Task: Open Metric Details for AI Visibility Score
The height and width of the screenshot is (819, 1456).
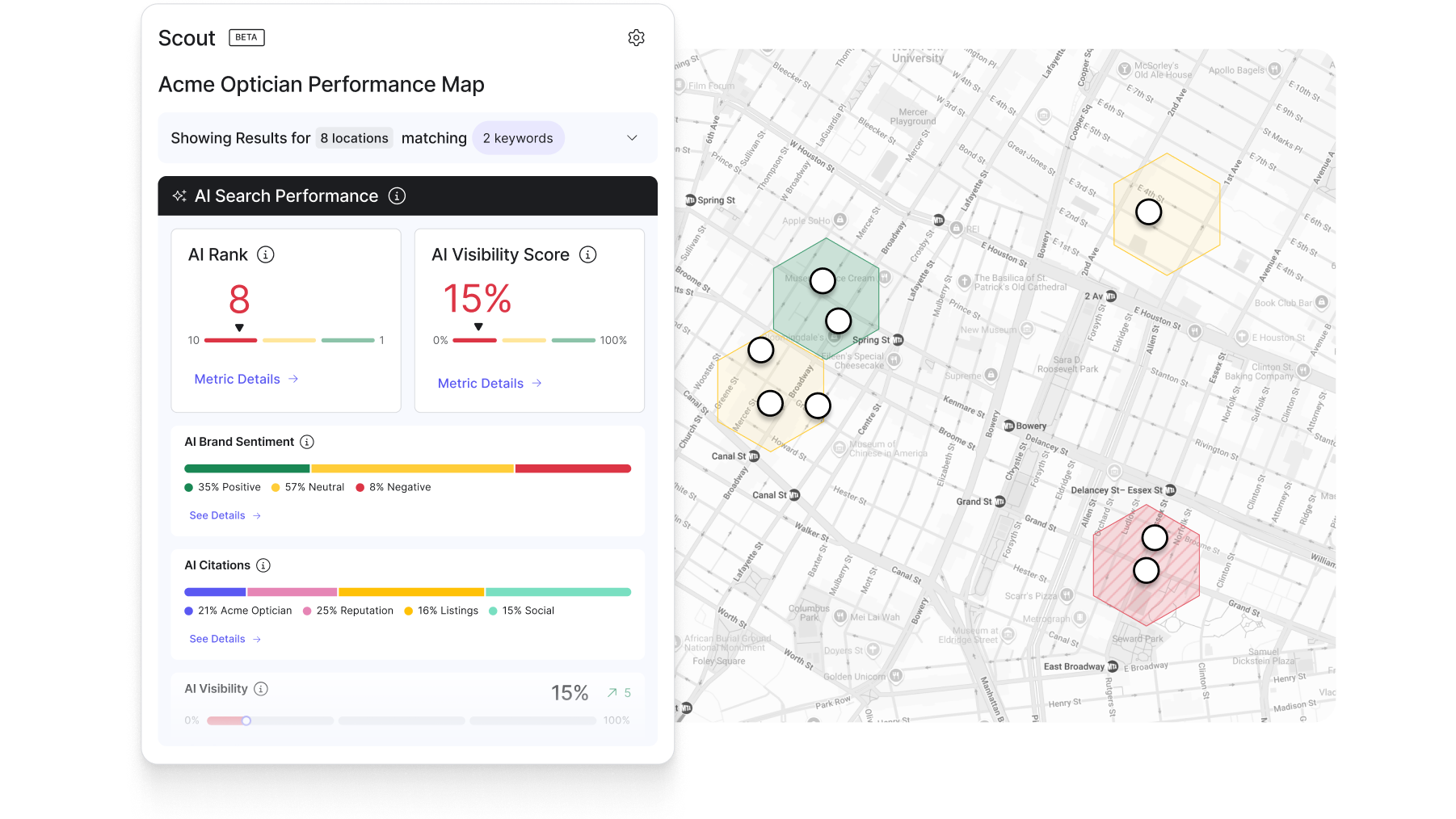Action: point(489,384)
